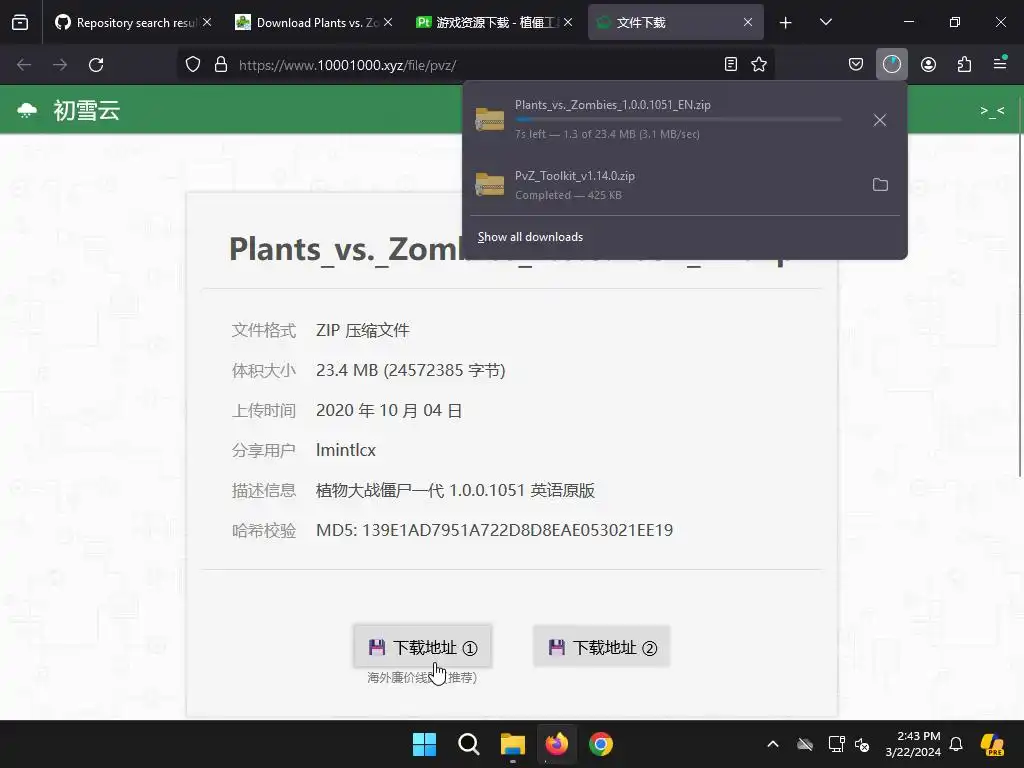
Task: Save page to Pocket
Action: pos(856,64)
